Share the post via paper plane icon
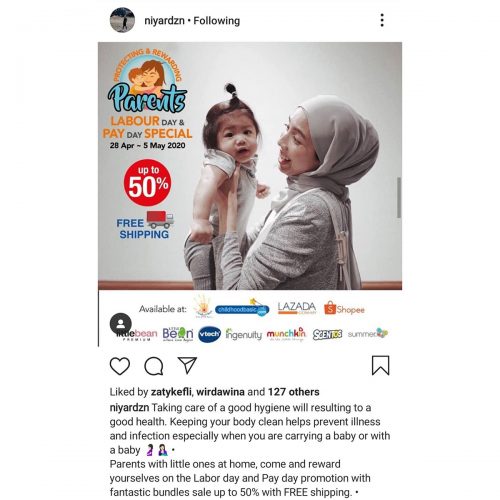This screenshot has height=500, width=500. pos(187,365)
